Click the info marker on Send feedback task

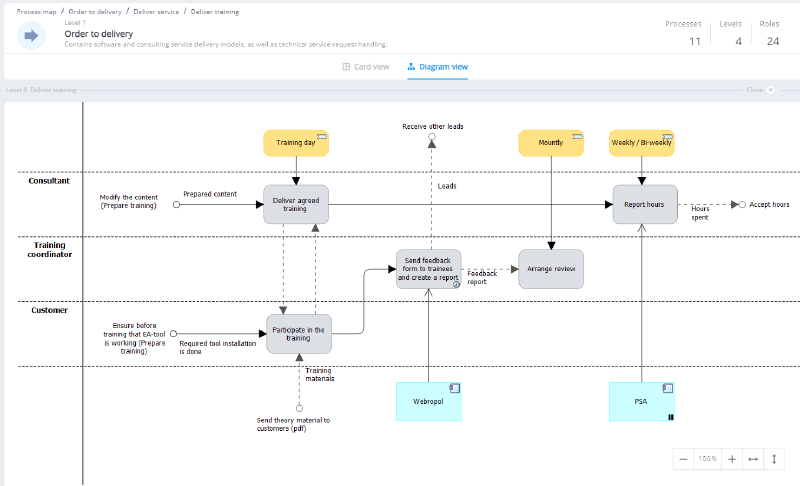tap(456, 284)
